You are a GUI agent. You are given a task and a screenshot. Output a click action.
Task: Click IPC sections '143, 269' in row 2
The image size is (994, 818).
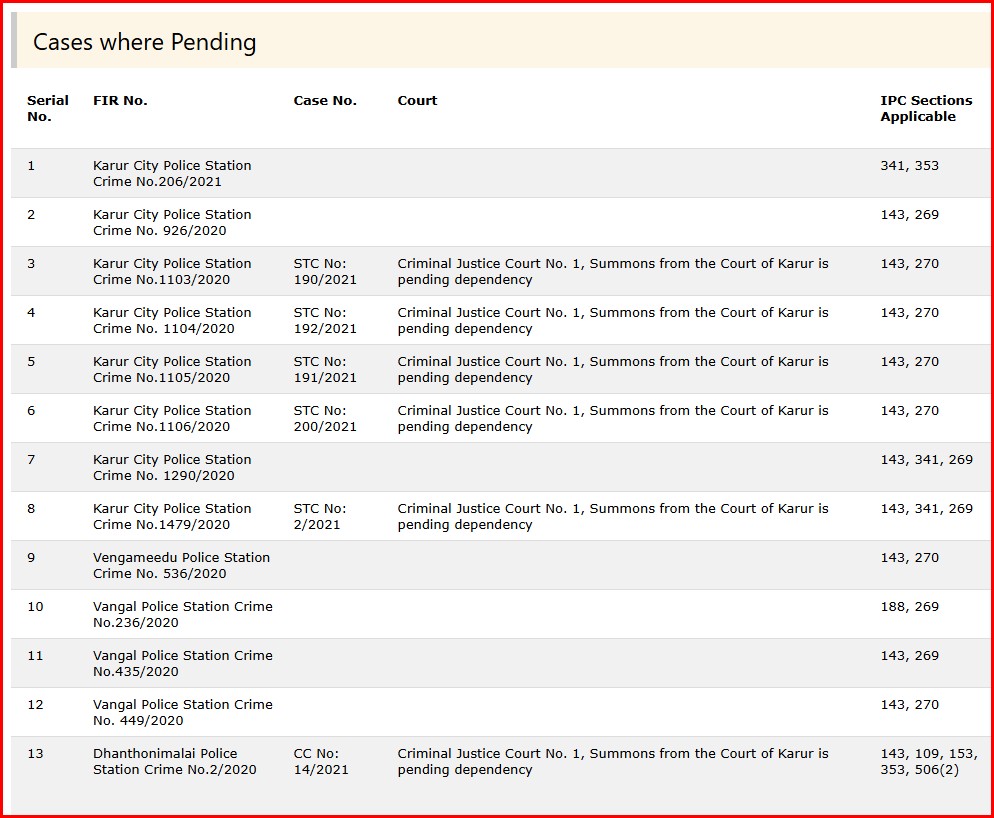pyautogui.click(x=909, y=214)
